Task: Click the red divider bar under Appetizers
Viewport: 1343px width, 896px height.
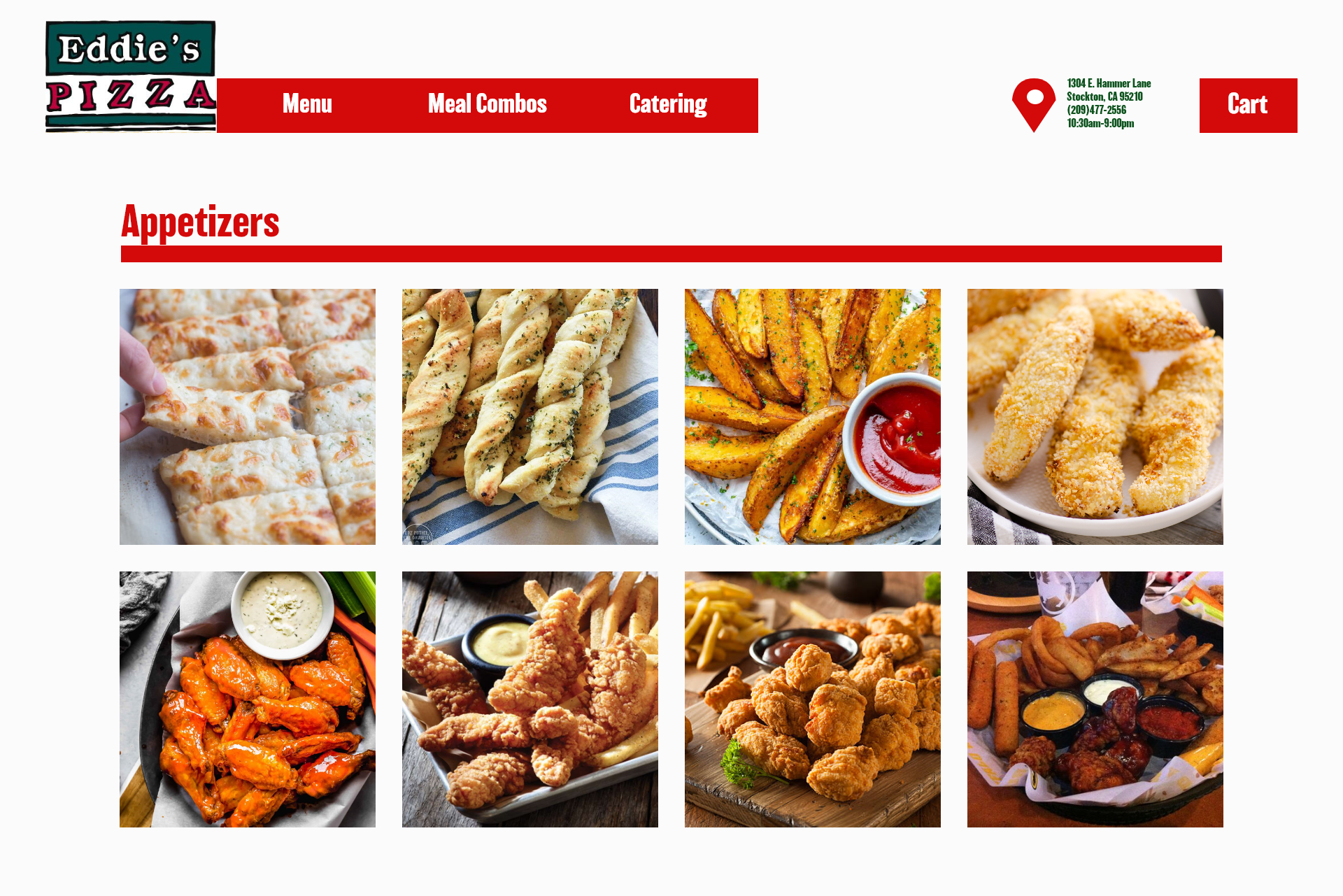Action: [x=671, y=254]
